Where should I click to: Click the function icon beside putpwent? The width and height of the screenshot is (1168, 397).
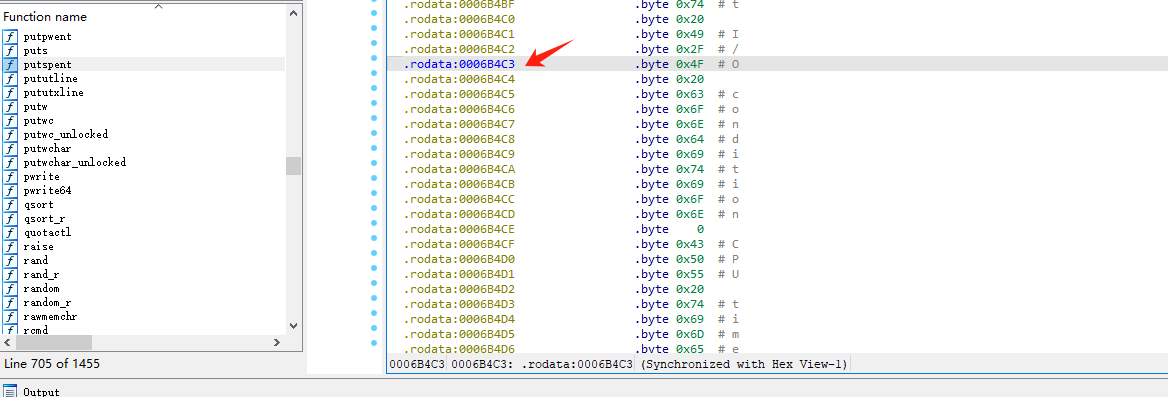click(x=10, y=36)
